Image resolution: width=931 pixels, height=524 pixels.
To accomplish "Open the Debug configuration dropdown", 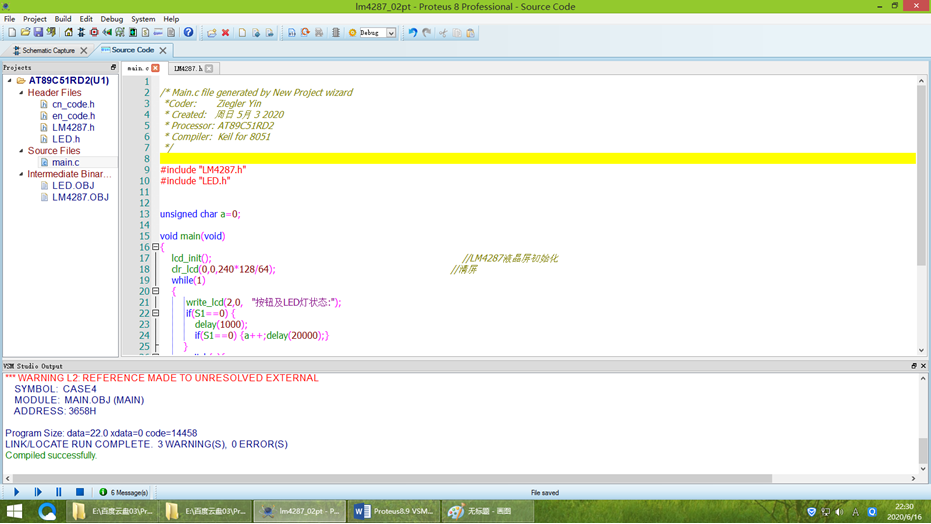I will [x=391, y=33].
